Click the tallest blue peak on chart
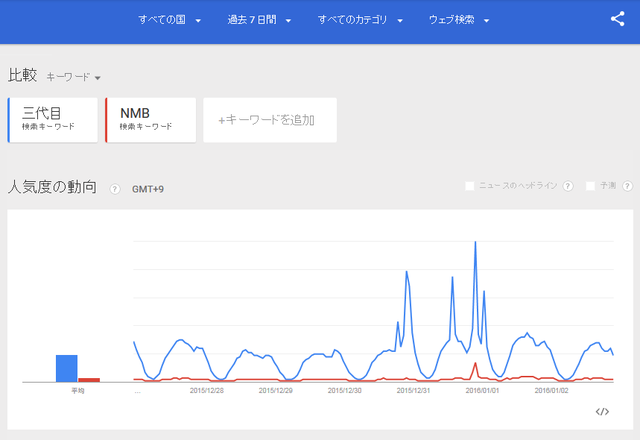This screenshot has width=640, height=440. click(475, 242)
